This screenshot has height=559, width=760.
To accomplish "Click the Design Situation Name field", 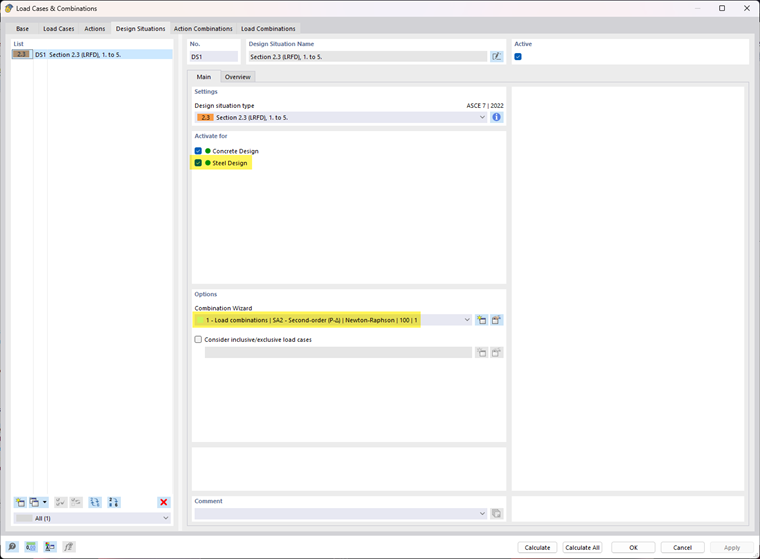I will pyautogui.click(x=367, y=57).
